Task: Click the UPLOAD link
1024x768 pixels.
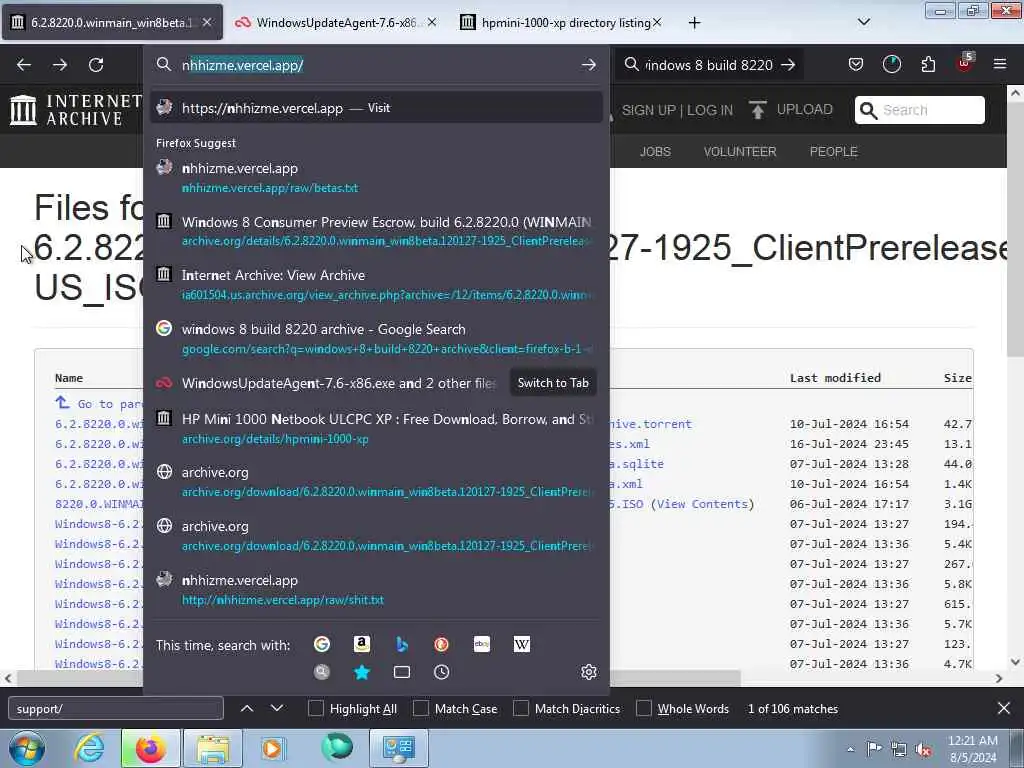Action: click(x=805, y=109)
